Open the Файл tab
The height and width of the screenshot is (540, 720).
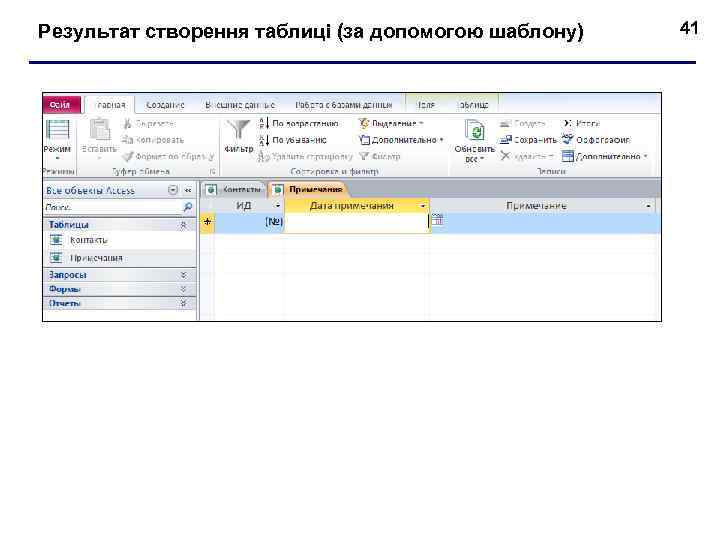click(x=61, y=105)
